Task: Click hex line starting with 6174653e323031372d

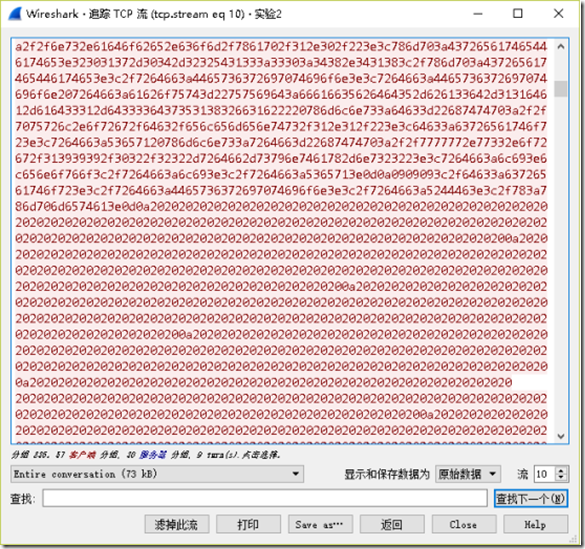Action: tap(281, 62)
